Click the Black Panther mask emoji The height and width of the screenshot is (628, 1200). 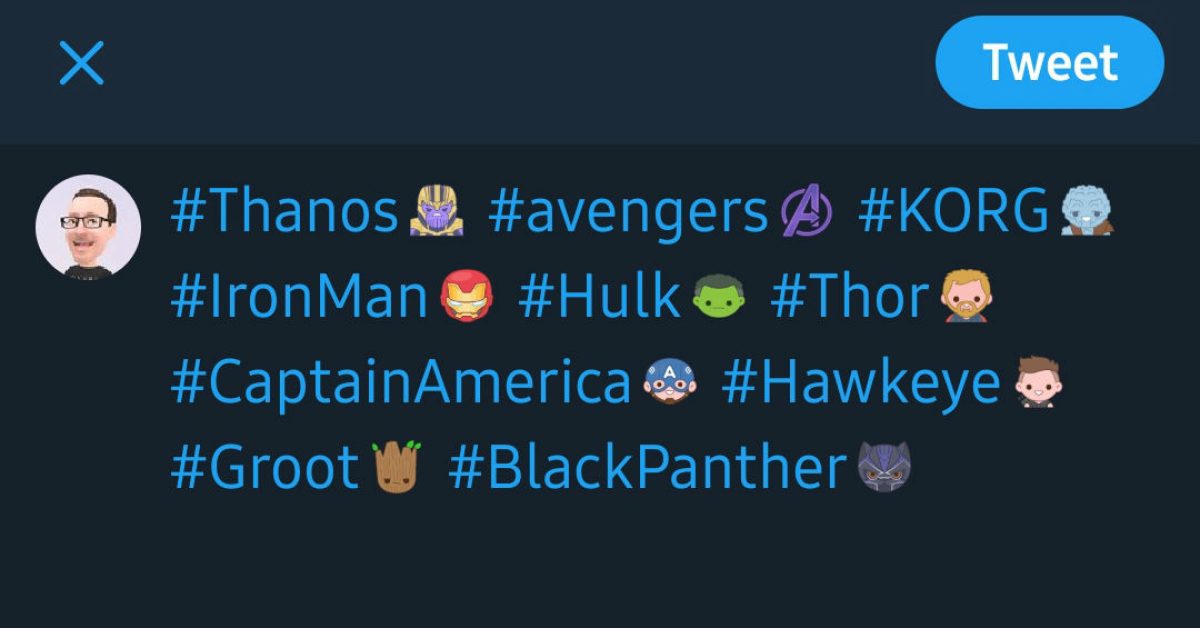point(884,468)
